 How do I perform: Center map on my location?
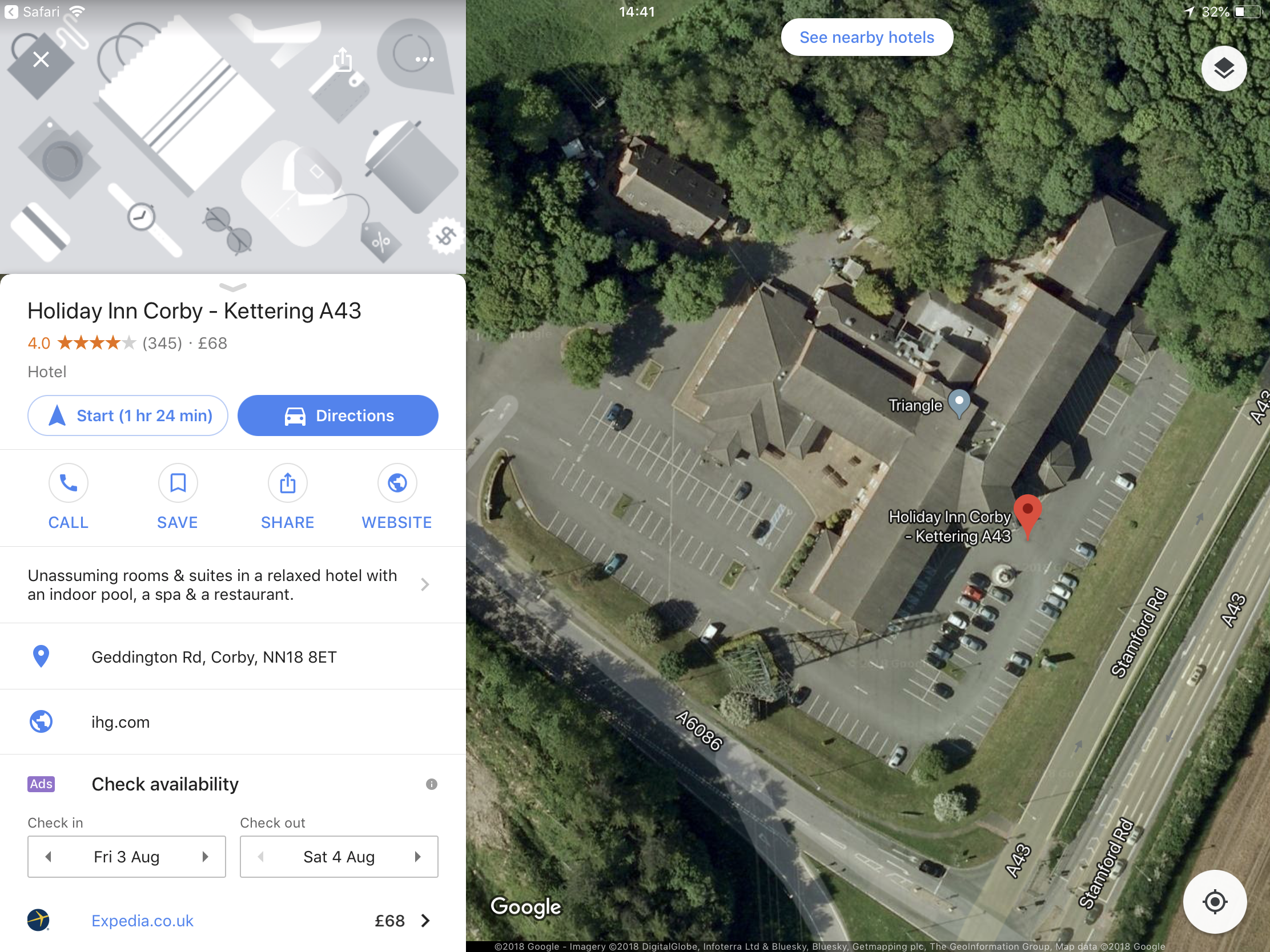pyautogui.click(x=1214, y=902)
